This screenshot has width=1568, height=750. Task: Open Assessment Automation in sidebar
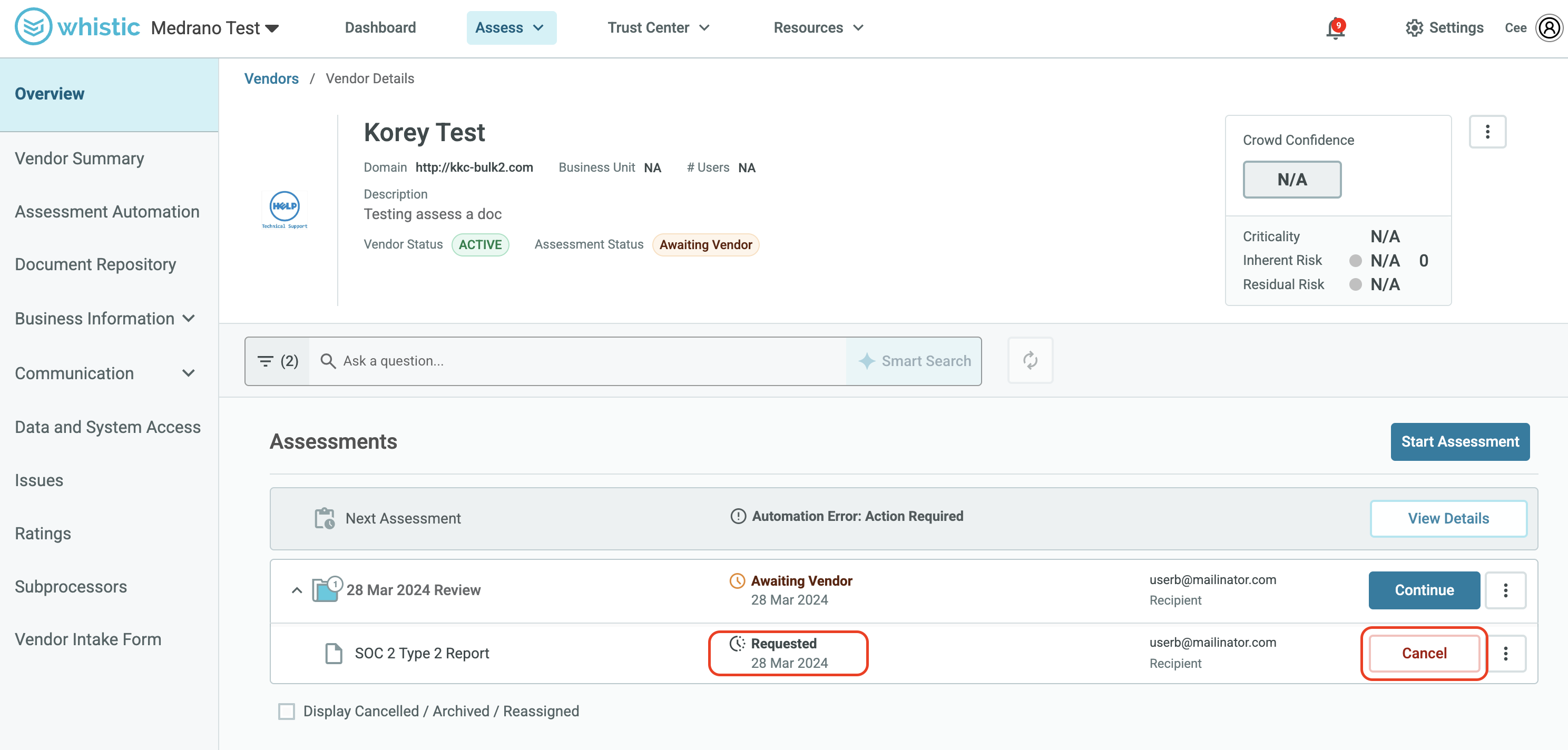pos(107,212)
